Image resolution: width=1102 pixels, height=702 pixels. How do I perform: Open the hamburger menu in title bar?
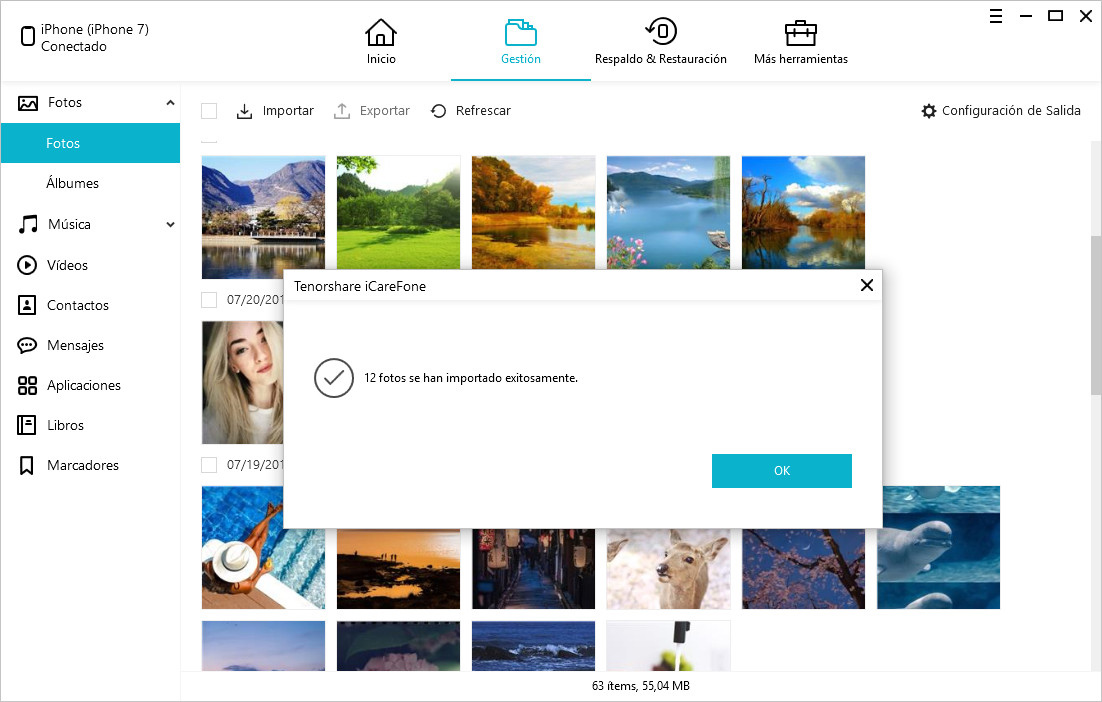pyautogui.click(x=996, y=16)
